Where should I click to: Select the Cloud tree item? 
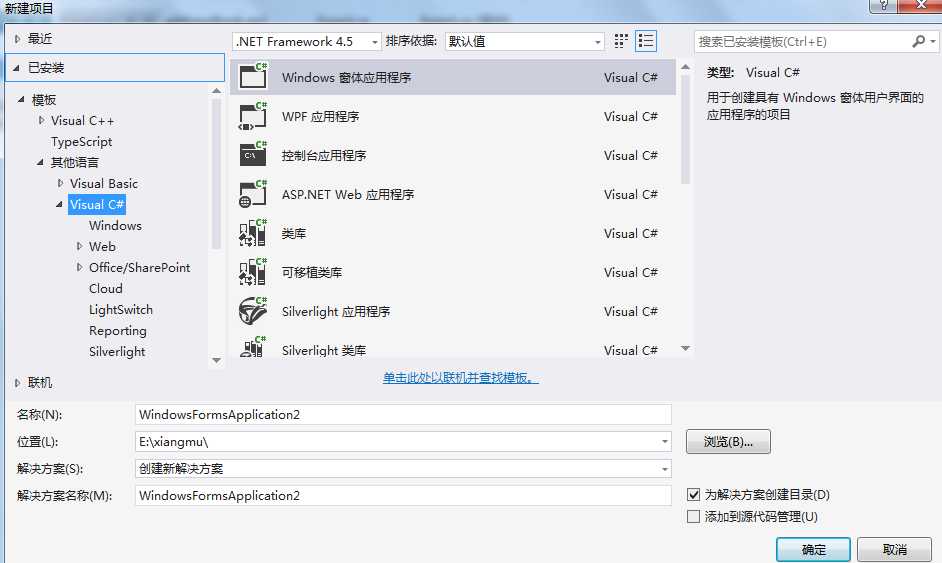coord(106,288)
